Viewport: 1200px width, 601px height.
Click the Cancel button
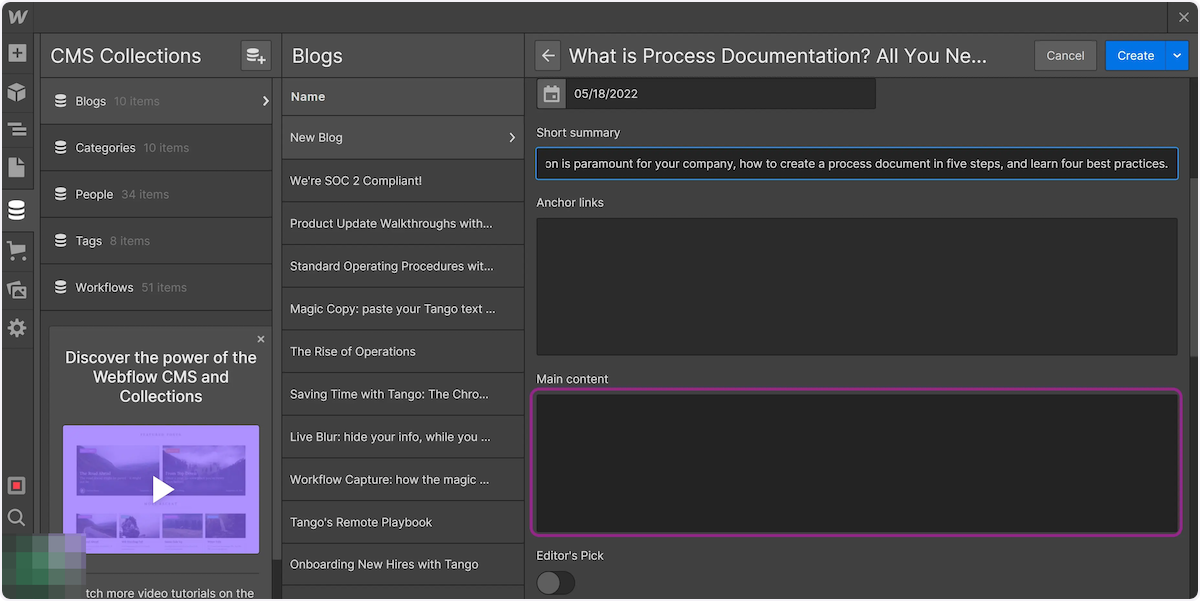(1065, 56)
